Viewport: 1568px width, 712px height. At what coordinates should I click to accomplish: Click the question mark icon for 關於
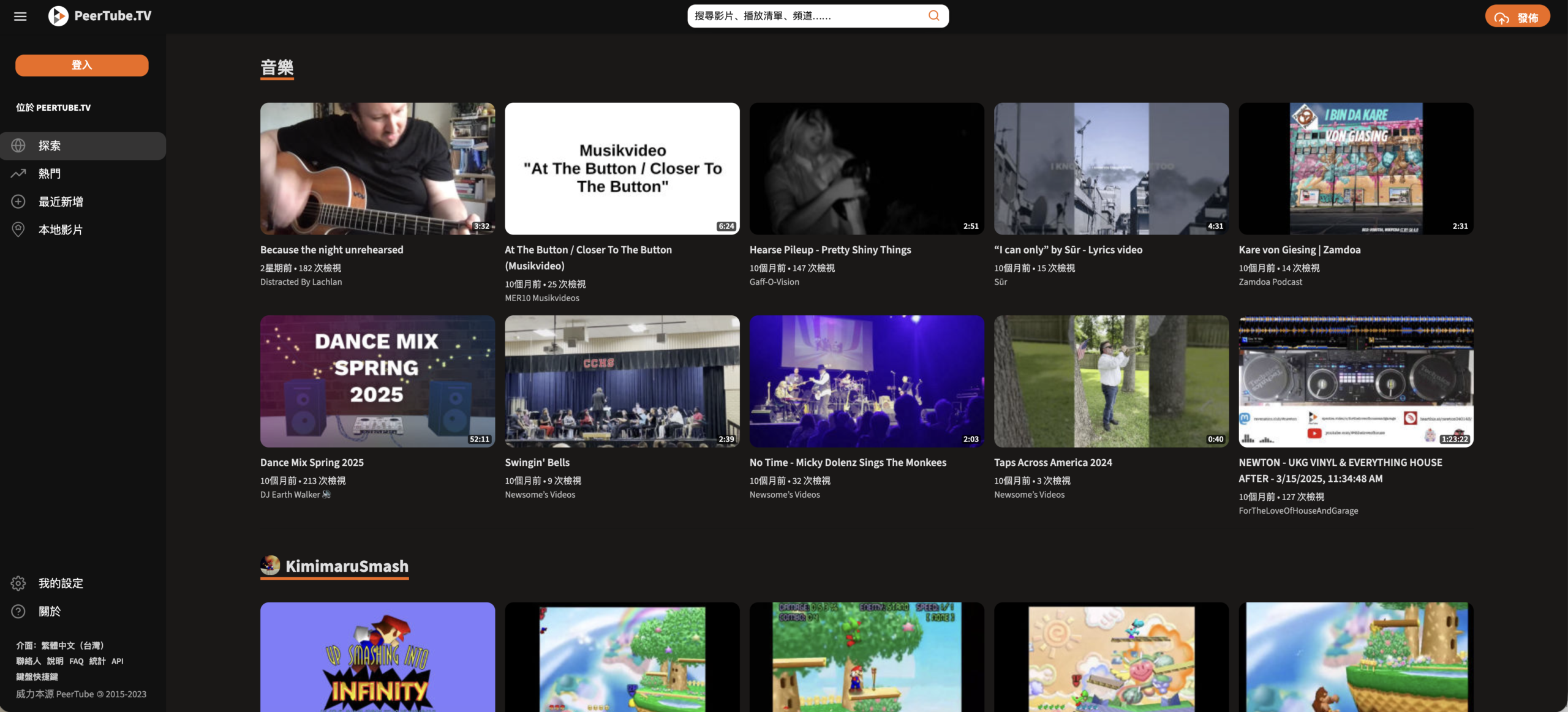click(x=18, y=611)
